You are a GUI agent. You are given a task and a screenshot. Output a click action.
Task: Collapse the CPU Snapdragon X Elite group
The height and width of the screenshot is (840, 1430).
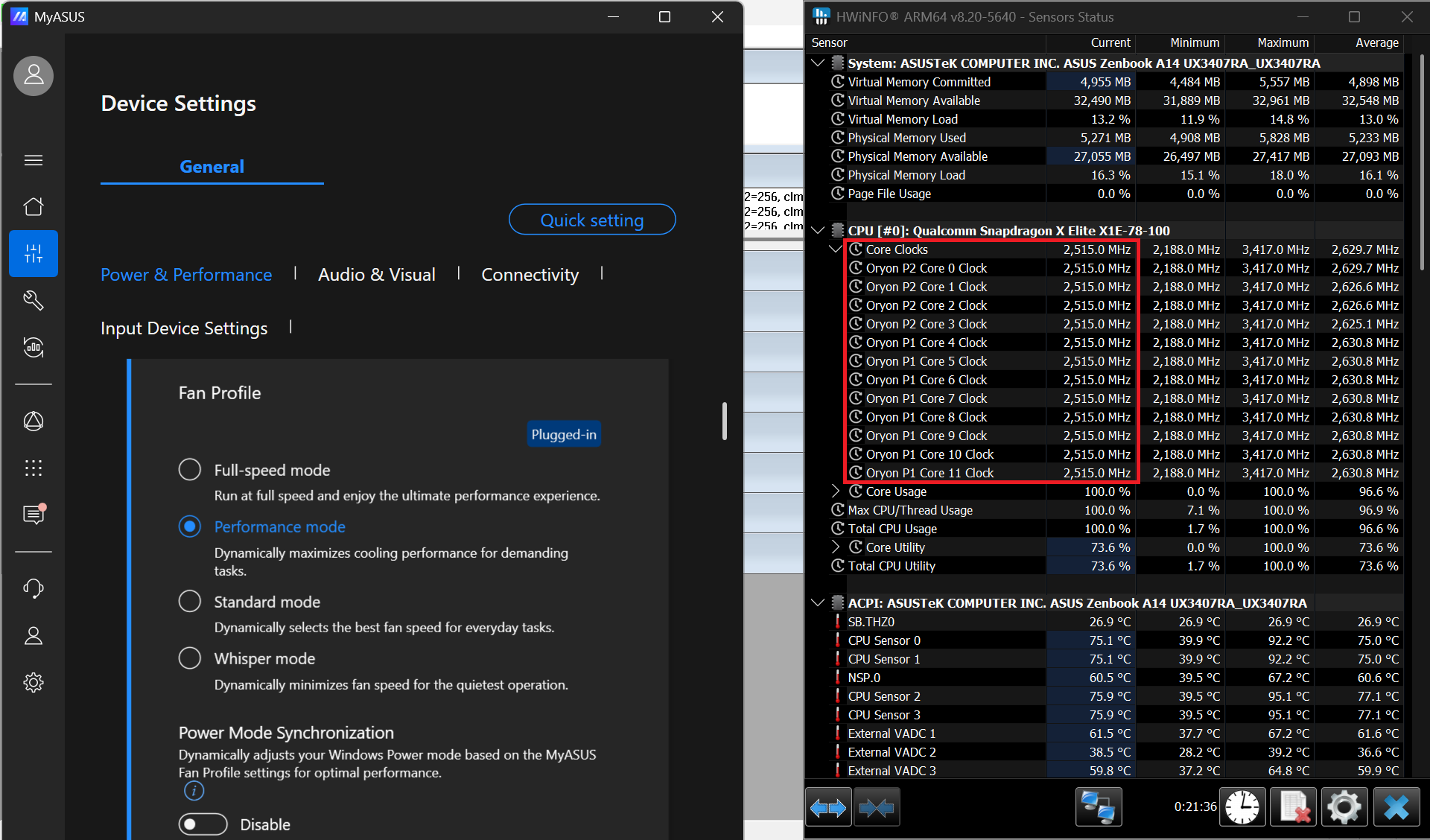point(818,230)
